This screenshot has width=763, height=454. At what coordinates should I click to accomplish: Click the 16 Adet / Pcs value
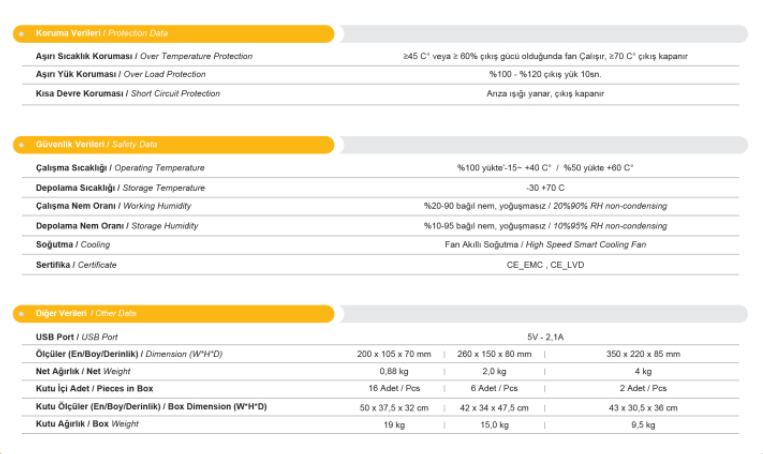coord(394,388)
